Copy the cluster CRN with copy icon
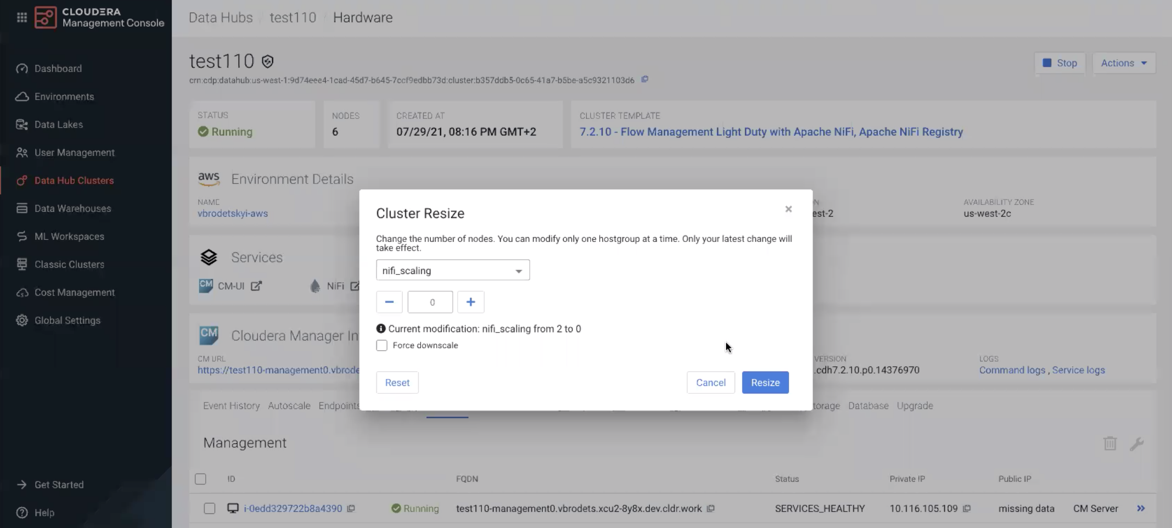 [645, 80]
